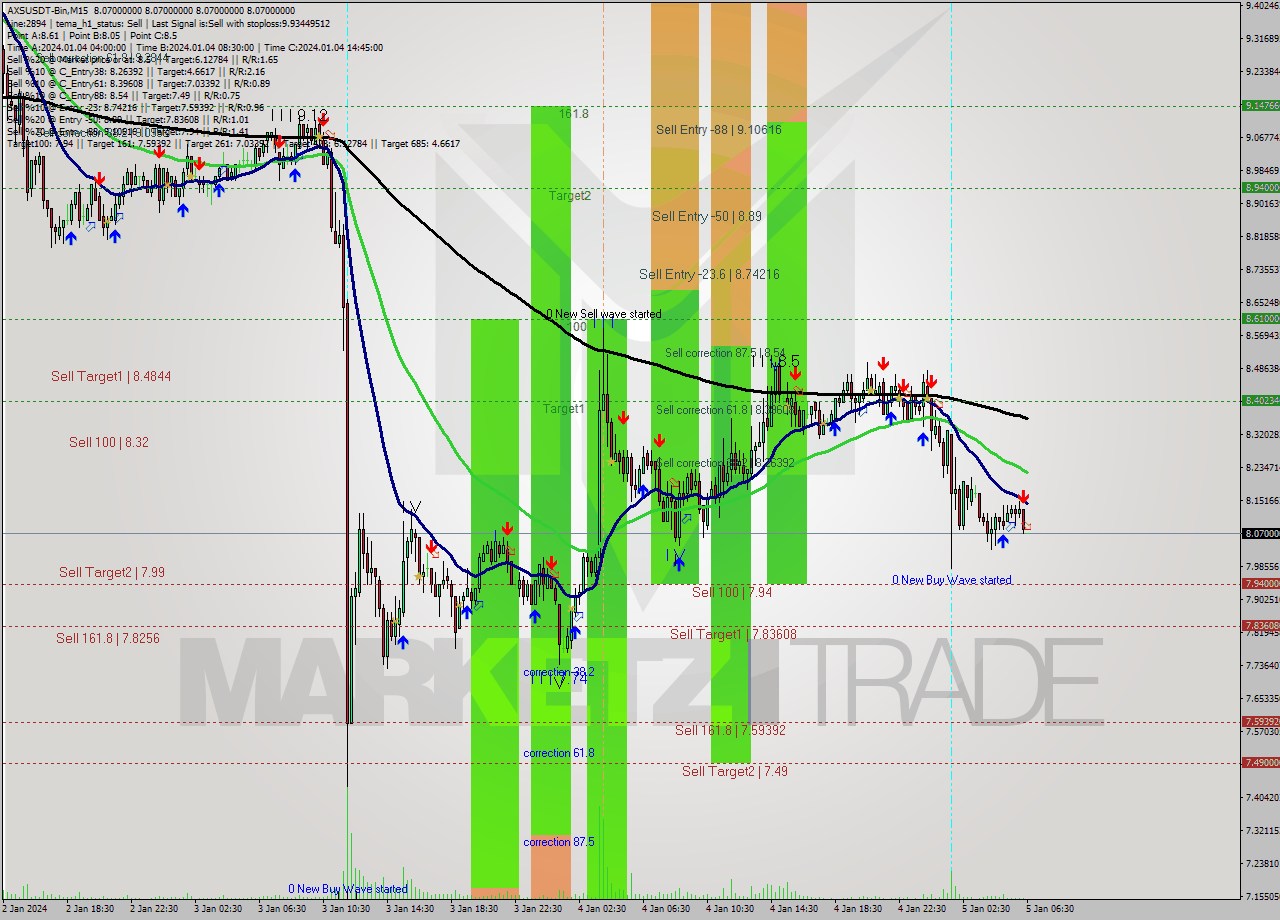The height and width of the screenshot is (920, 1280).
Task: Click the '5 Jan 02:30' time-axis label
Action: (x=986, y=909)
